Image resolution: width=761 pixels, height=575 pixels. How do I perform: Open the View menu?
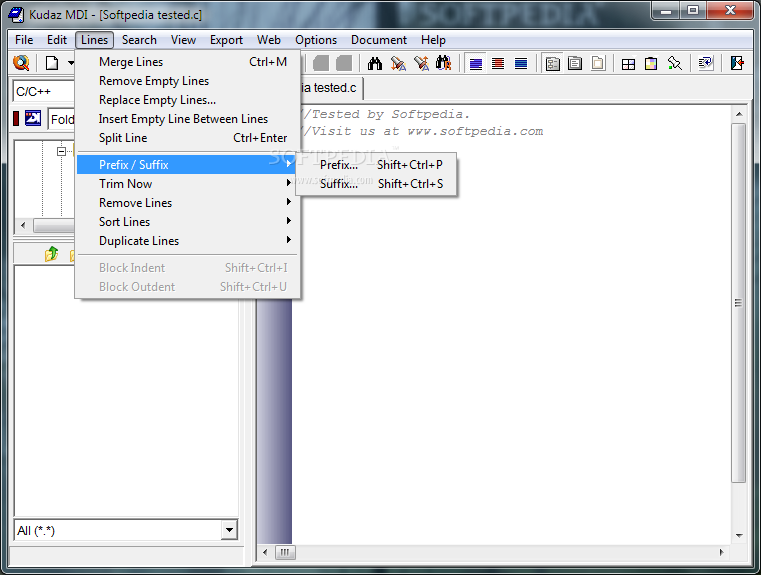[x=183, y=40]
